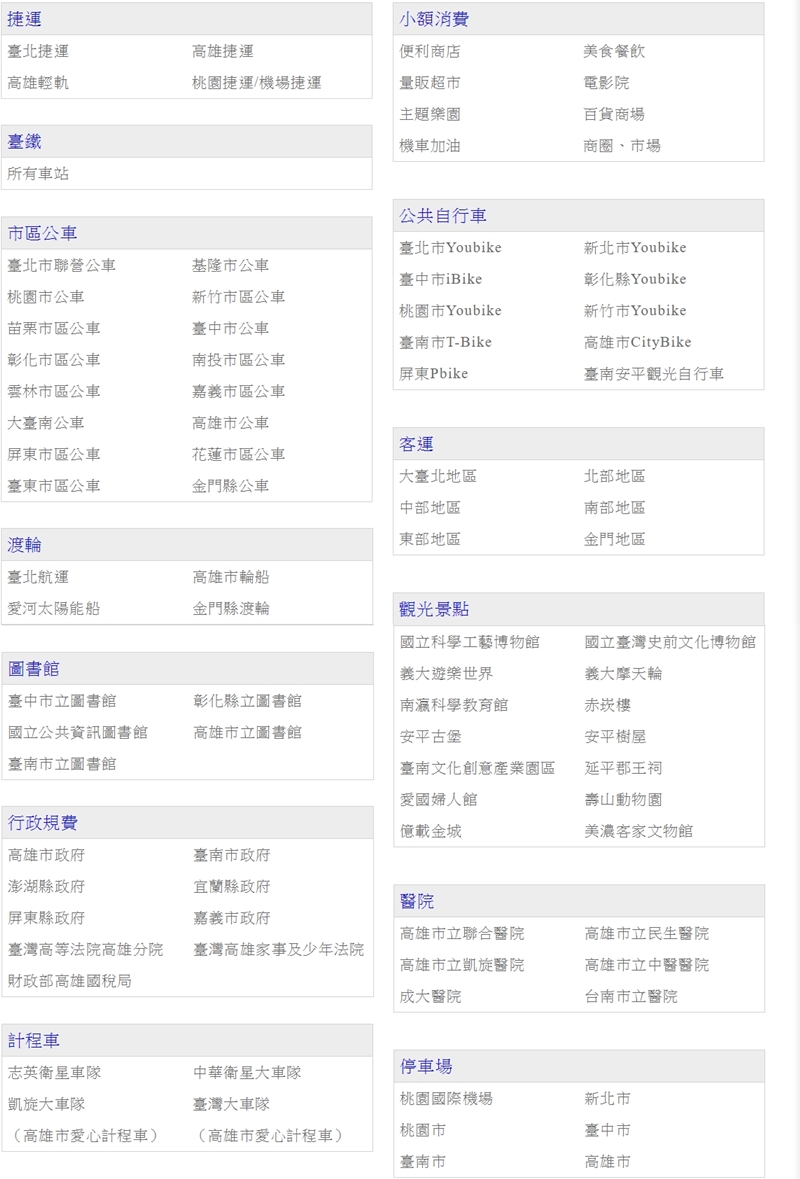
Task: Select 基隆市公車 link
Action: point(230,265)
